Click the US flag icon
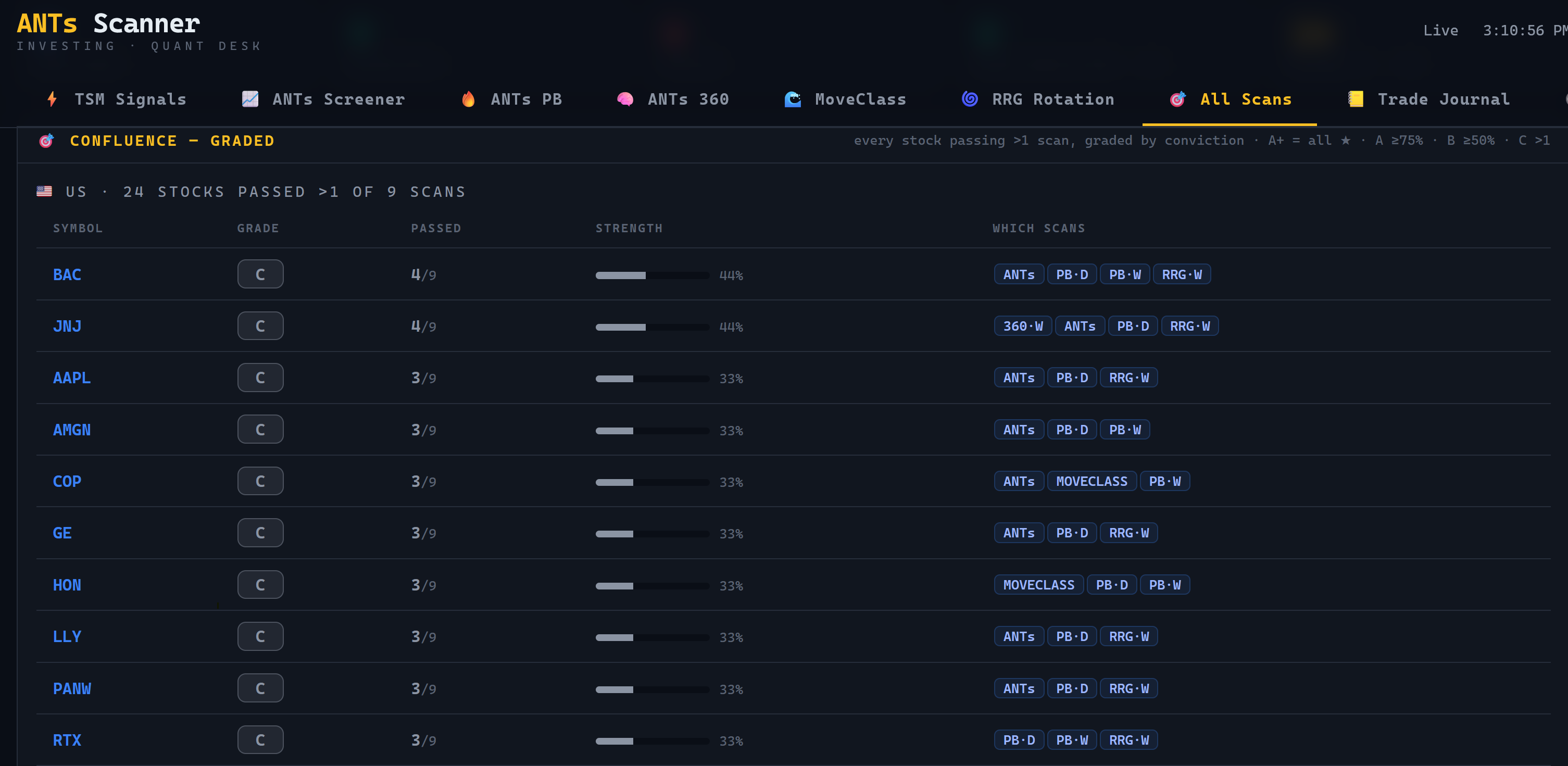Viewport: 1568px width, 766px height. tap(44, 191)
